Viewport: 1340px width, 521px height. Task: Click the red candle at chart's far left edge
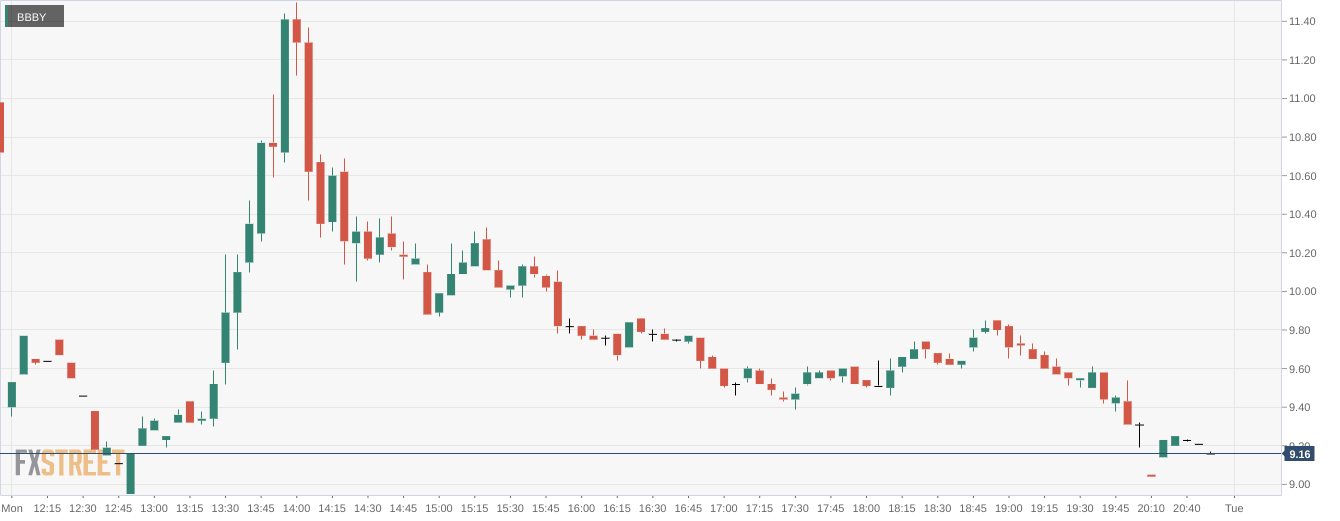coord(2,127)
